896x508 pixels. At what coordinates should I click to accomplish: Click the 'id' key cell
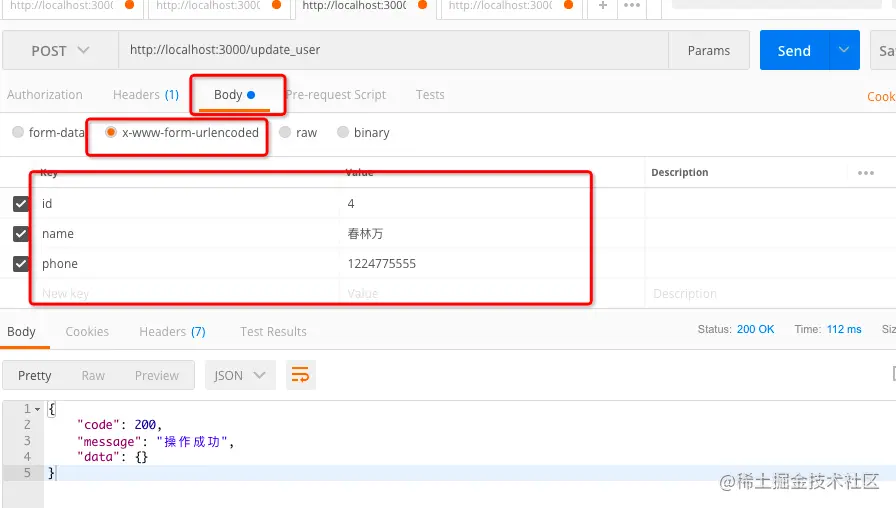(x=189, y=204)
